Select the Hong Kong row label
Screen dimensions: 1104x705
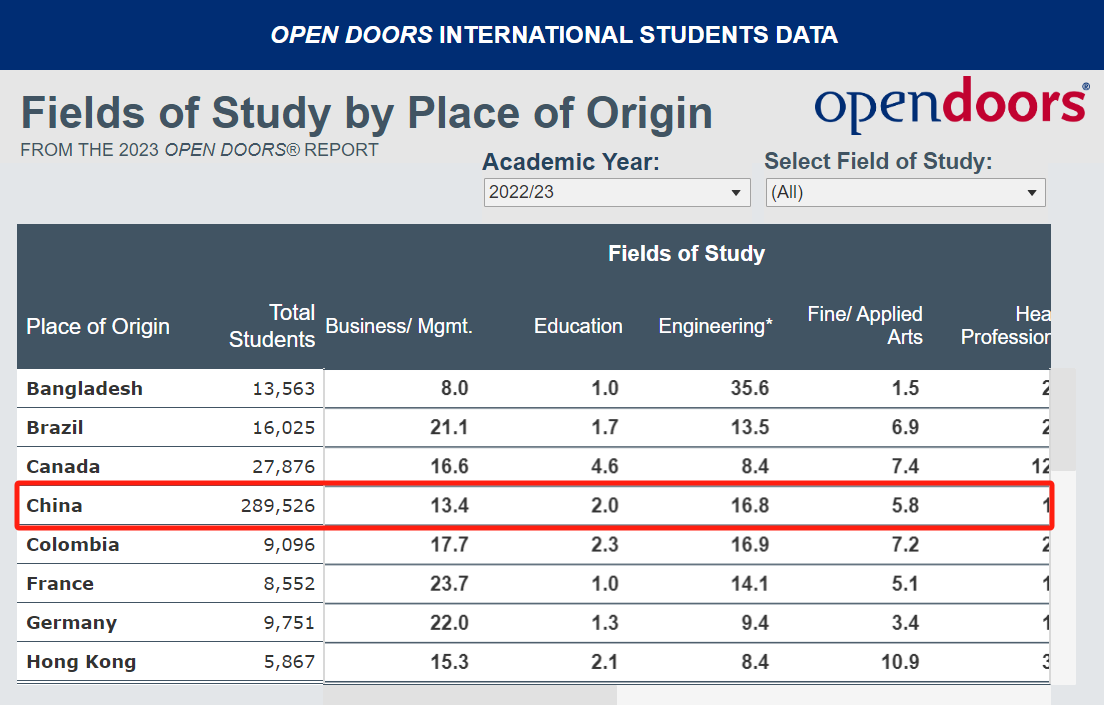[81, 662]
